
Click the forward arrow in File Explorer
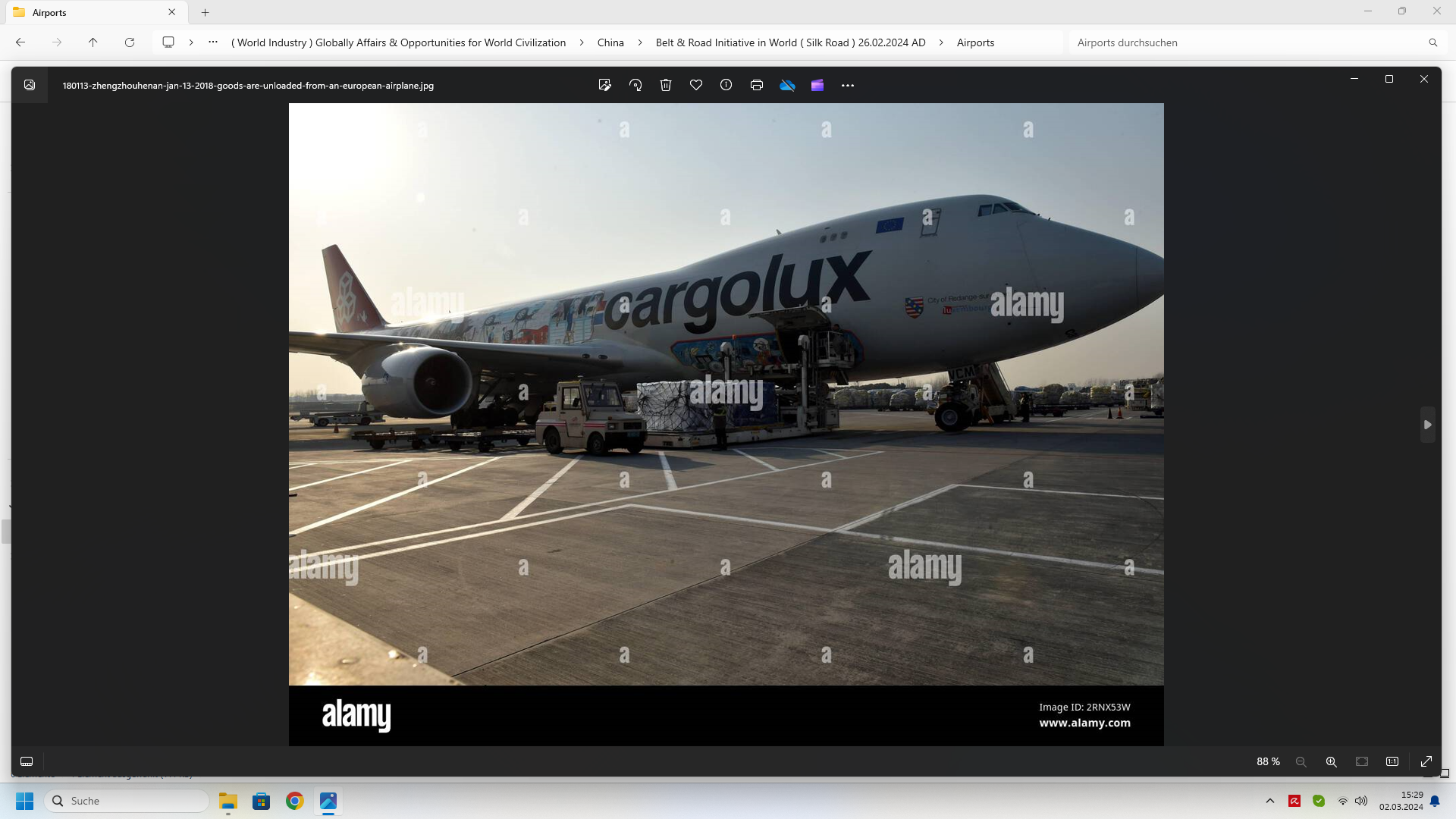[57, 42]
